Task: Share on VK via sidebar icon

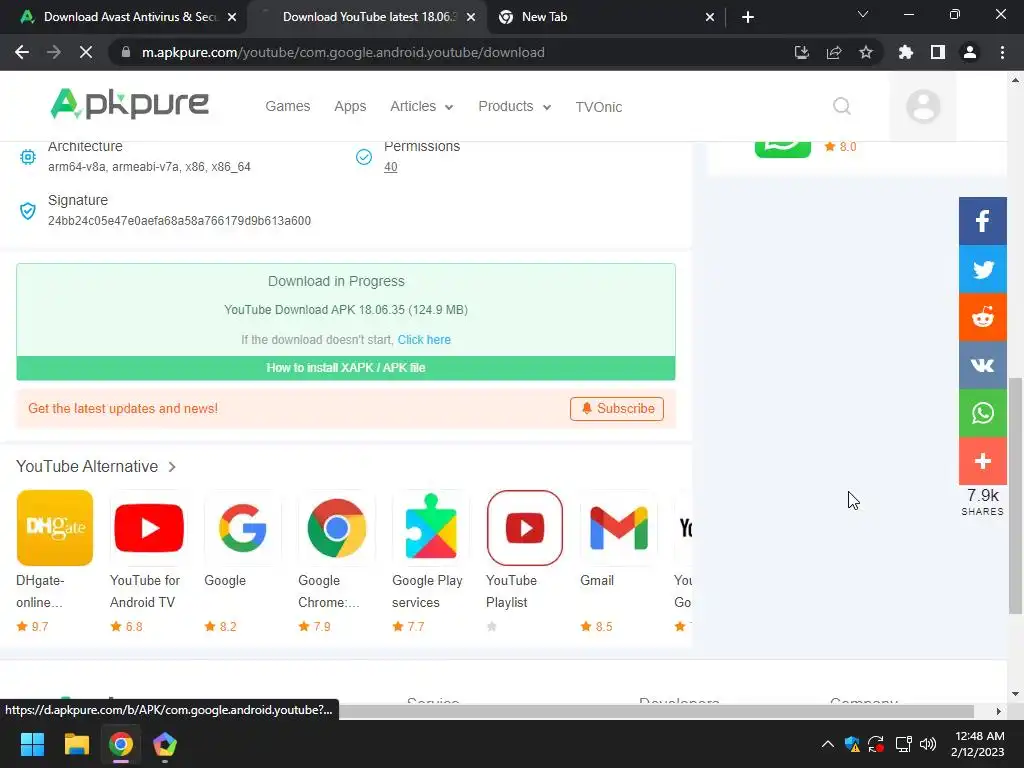Action: coord(982,365)
